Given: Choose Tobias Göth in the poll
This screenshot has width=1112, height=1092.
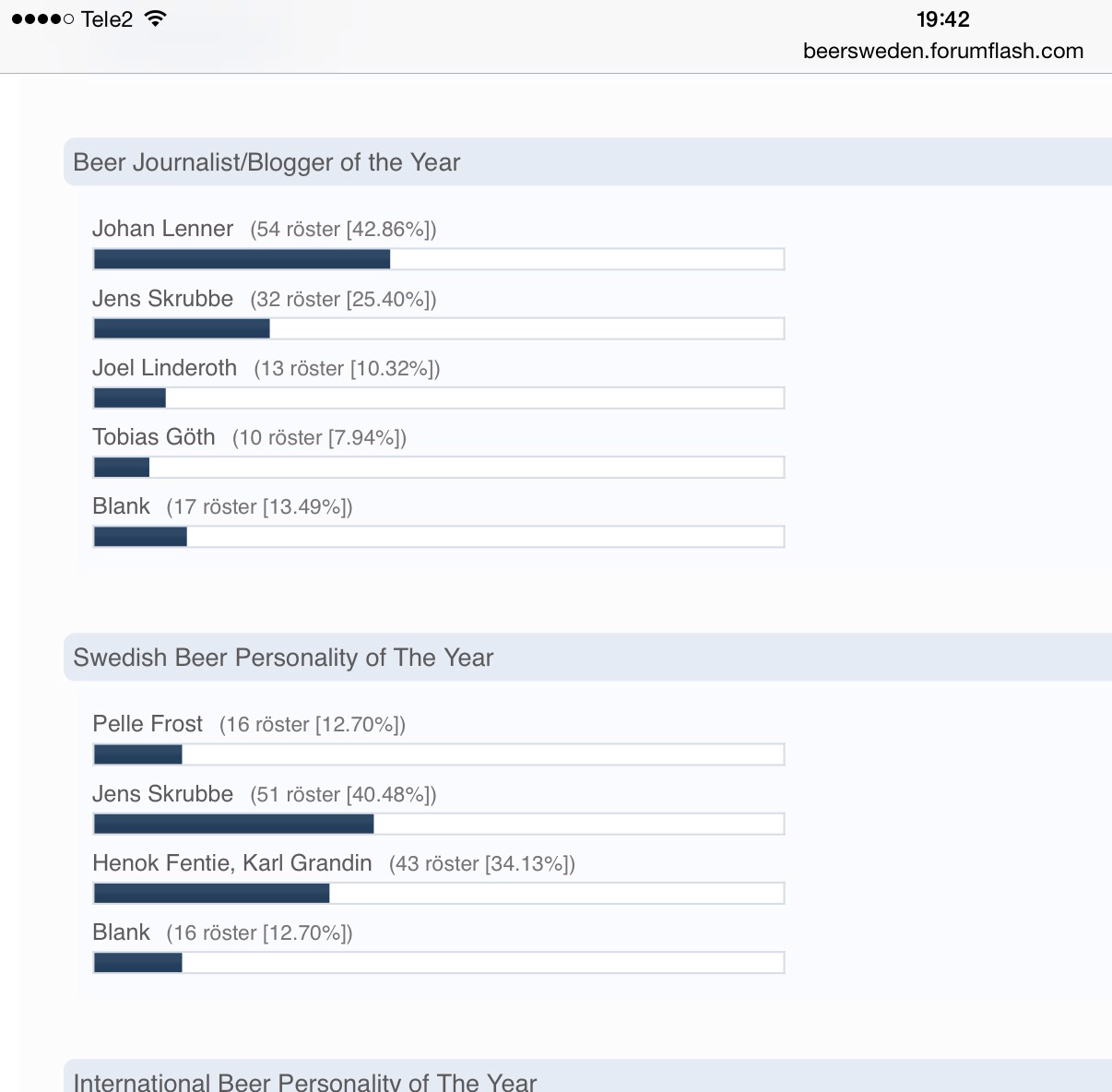Looking at the screenshot, I should pyautogui.click(x=154, y=437).
